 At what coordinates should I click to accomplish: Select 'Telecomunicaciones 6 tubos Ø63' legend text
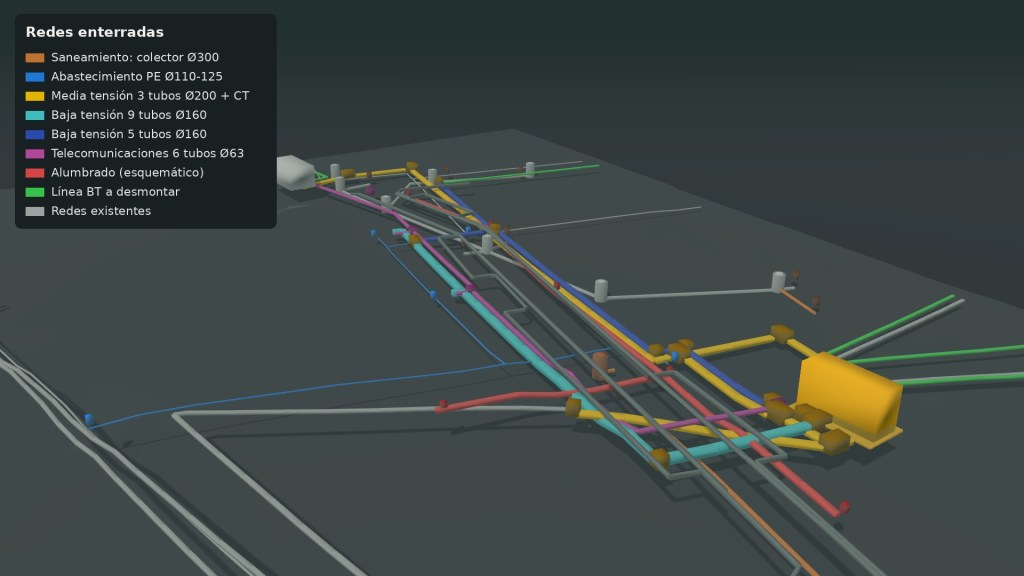click(148, 153)
